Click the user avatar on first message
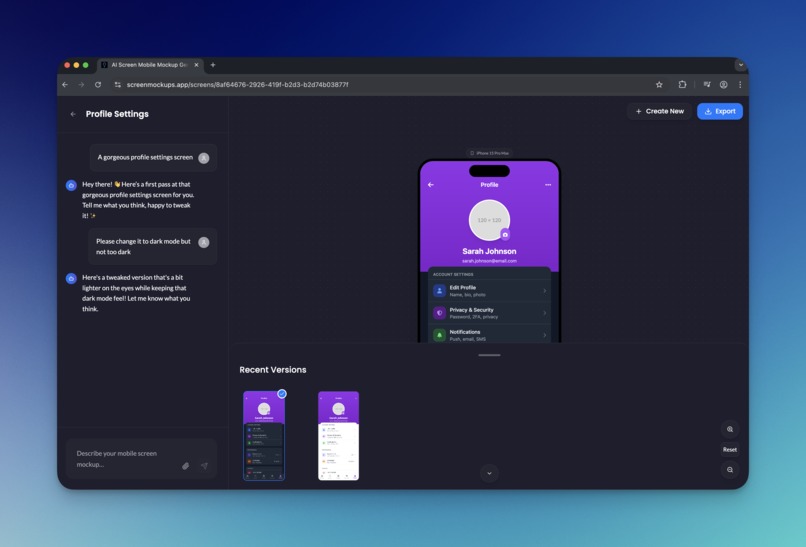 point(204,158)
